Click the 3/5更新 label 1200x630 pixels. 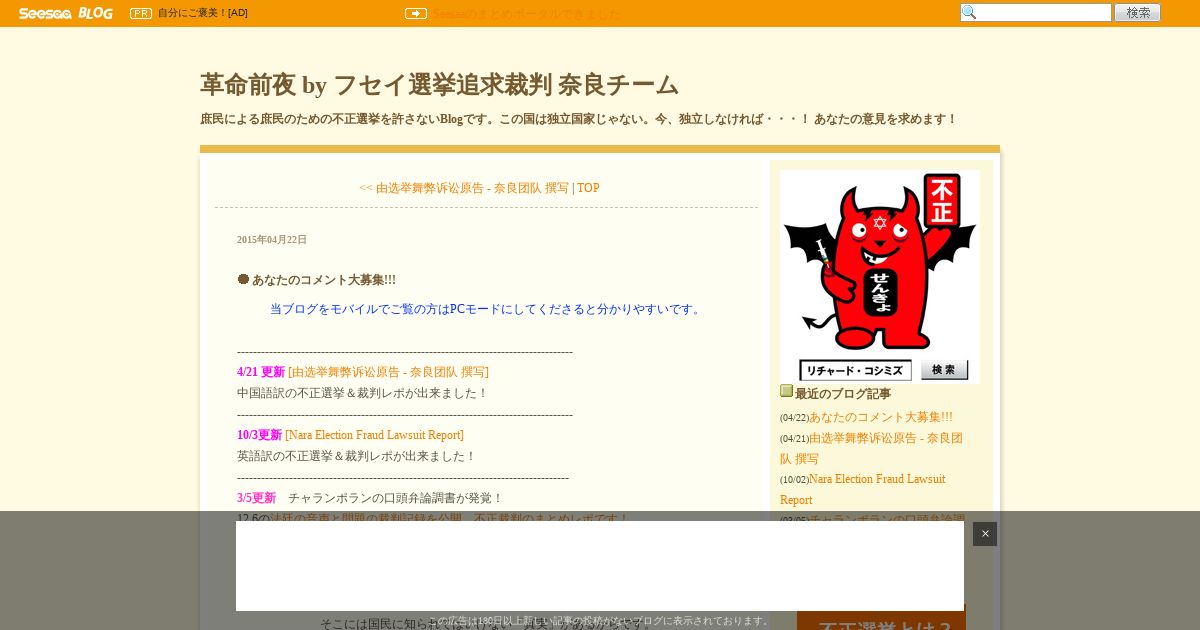coord(257,498)
